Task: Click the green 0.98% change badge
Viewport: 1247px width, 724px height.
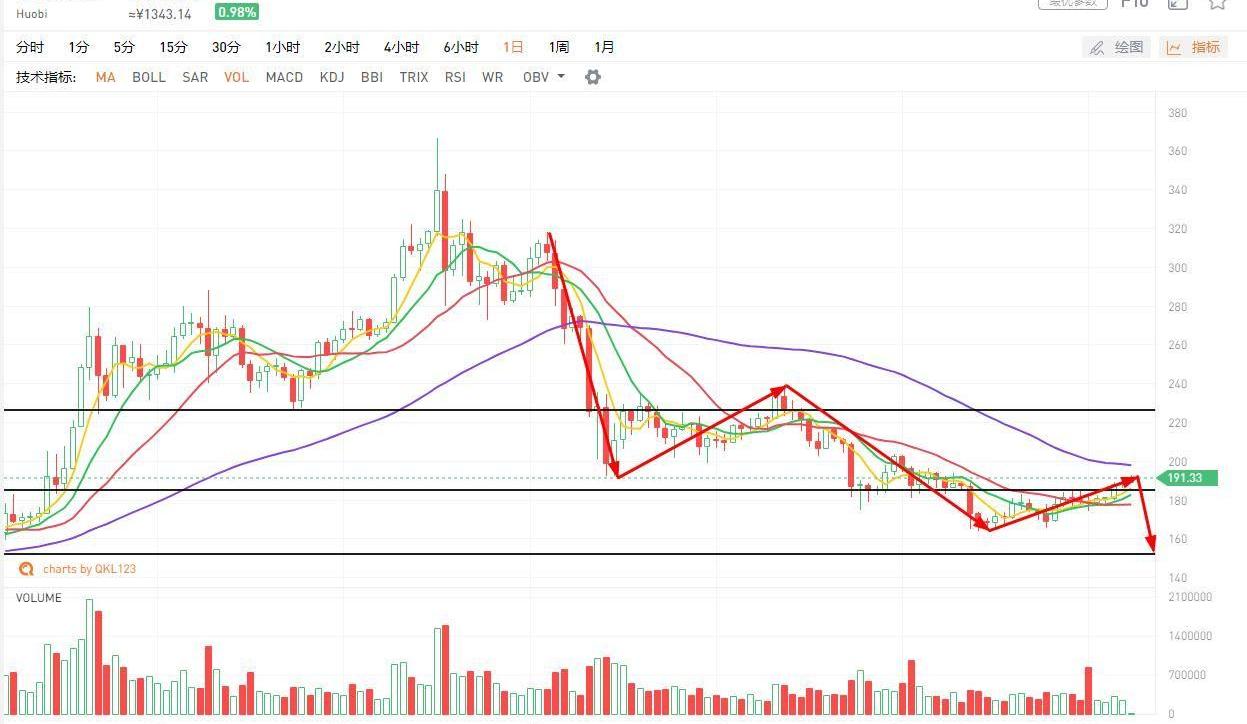Action: point(237,12)
